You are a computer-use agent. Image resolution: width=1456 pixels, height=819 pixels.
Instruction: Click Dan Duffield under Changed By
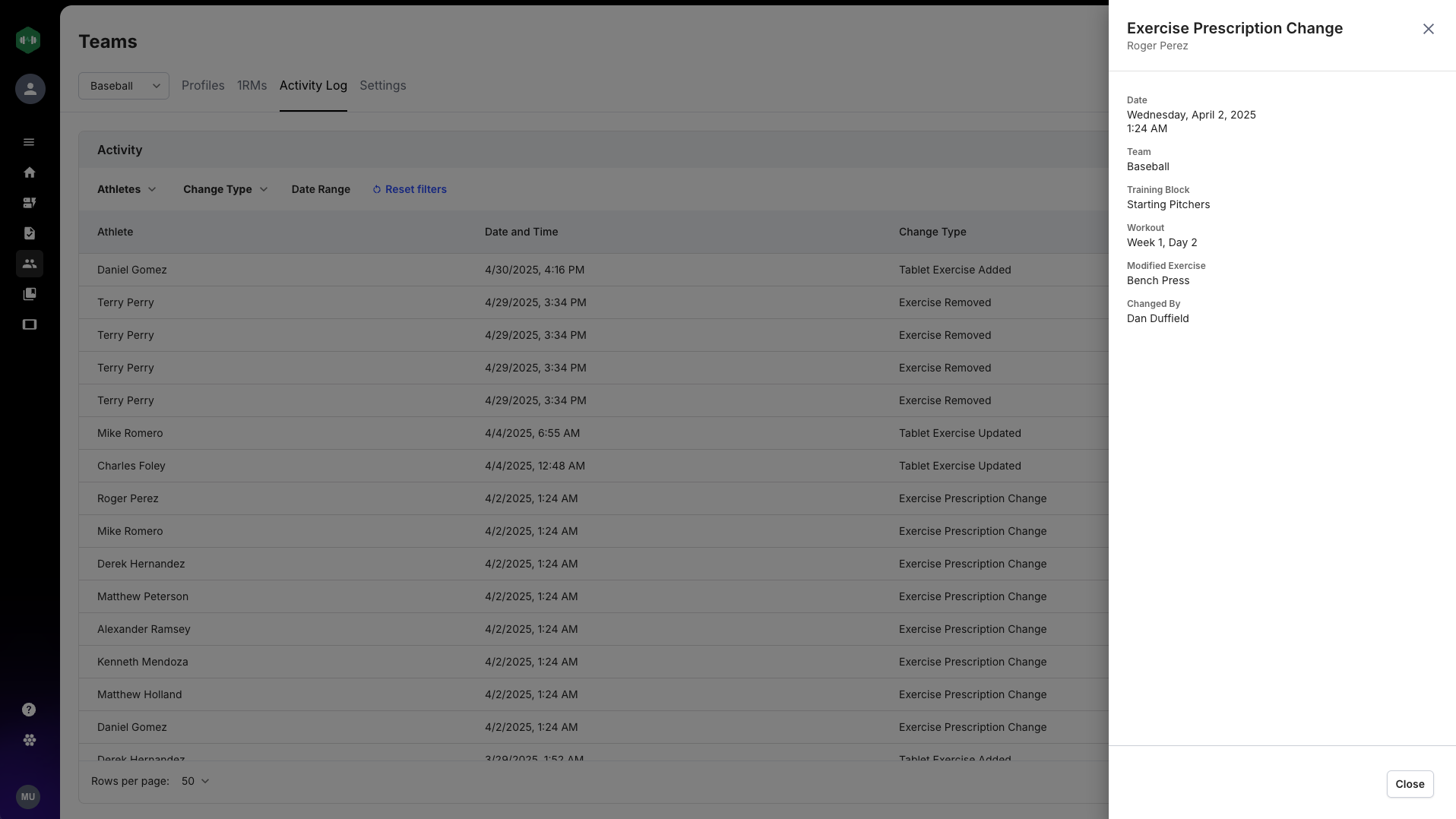(1157, 318)
